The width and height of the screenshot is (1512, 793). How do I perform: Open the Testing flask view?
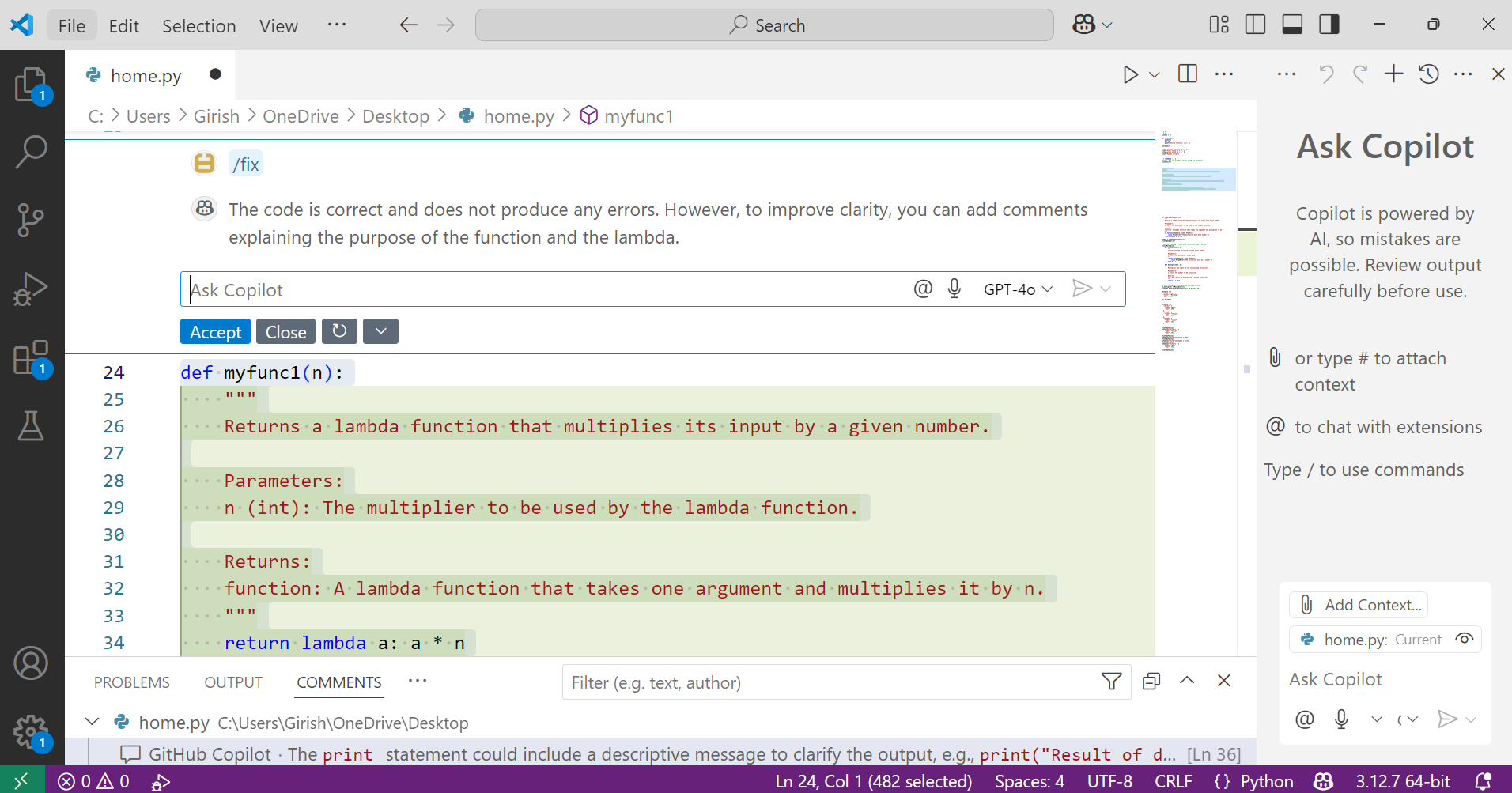[31, 426]
